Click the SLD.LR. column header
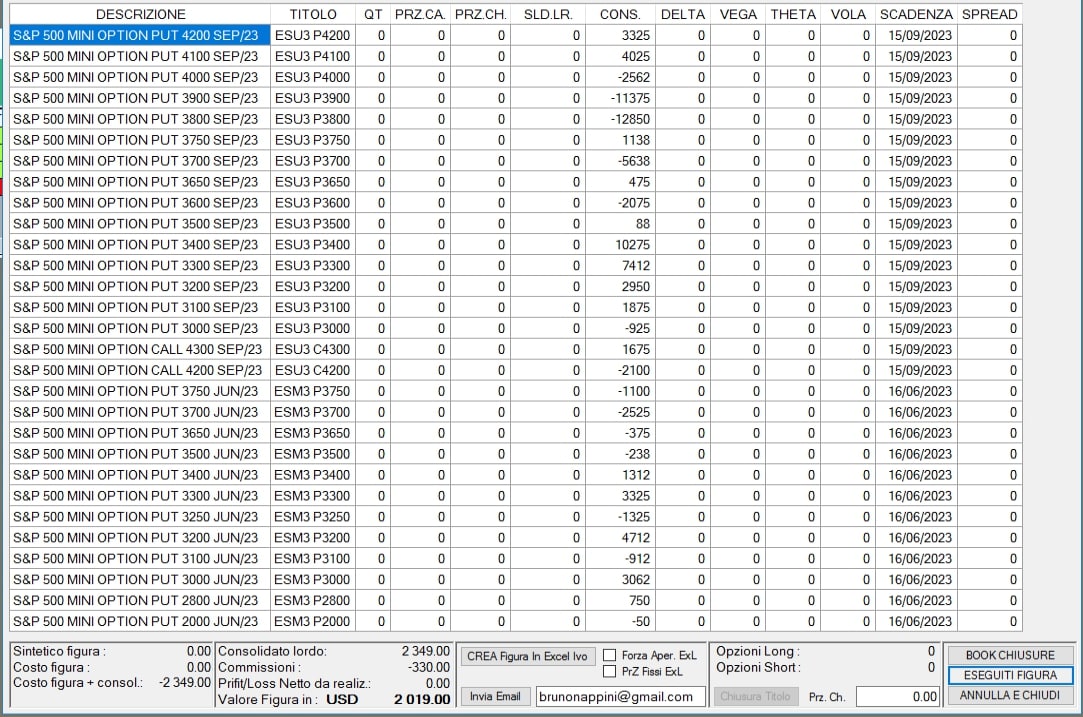 [x=548, y=15]
